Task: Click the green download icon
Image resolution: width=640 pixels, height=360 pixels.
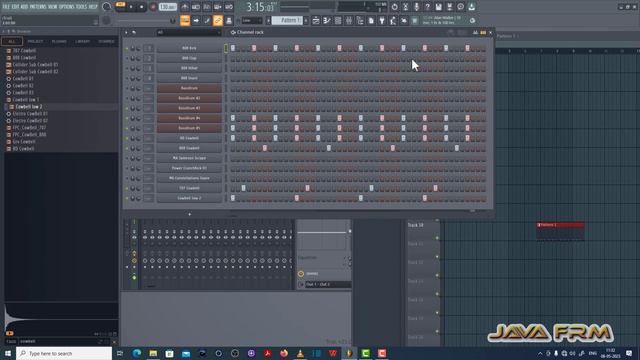Action: coord(471,7)
